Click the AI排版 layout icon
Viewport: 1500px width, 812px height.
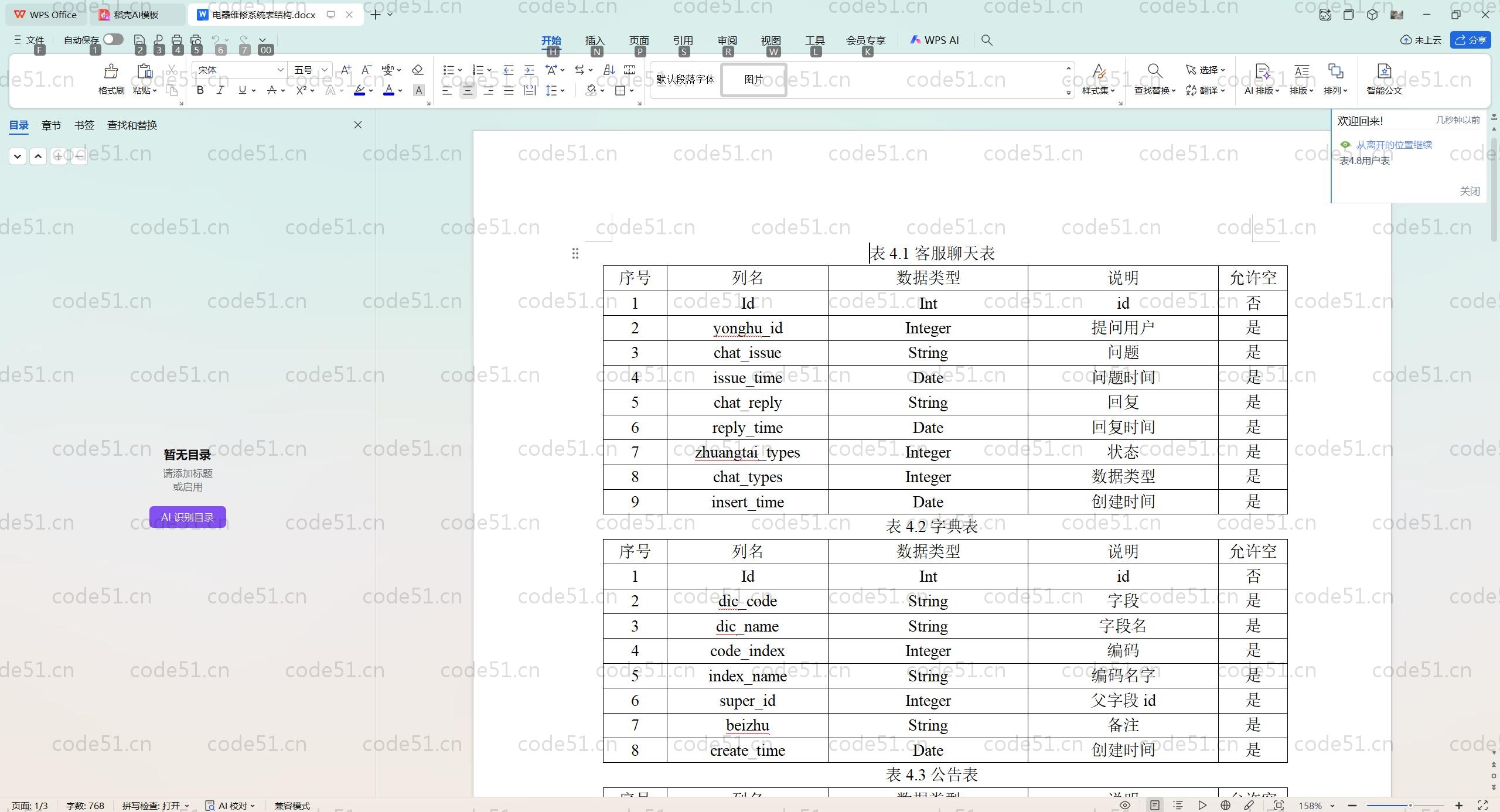click(1260, 78)
